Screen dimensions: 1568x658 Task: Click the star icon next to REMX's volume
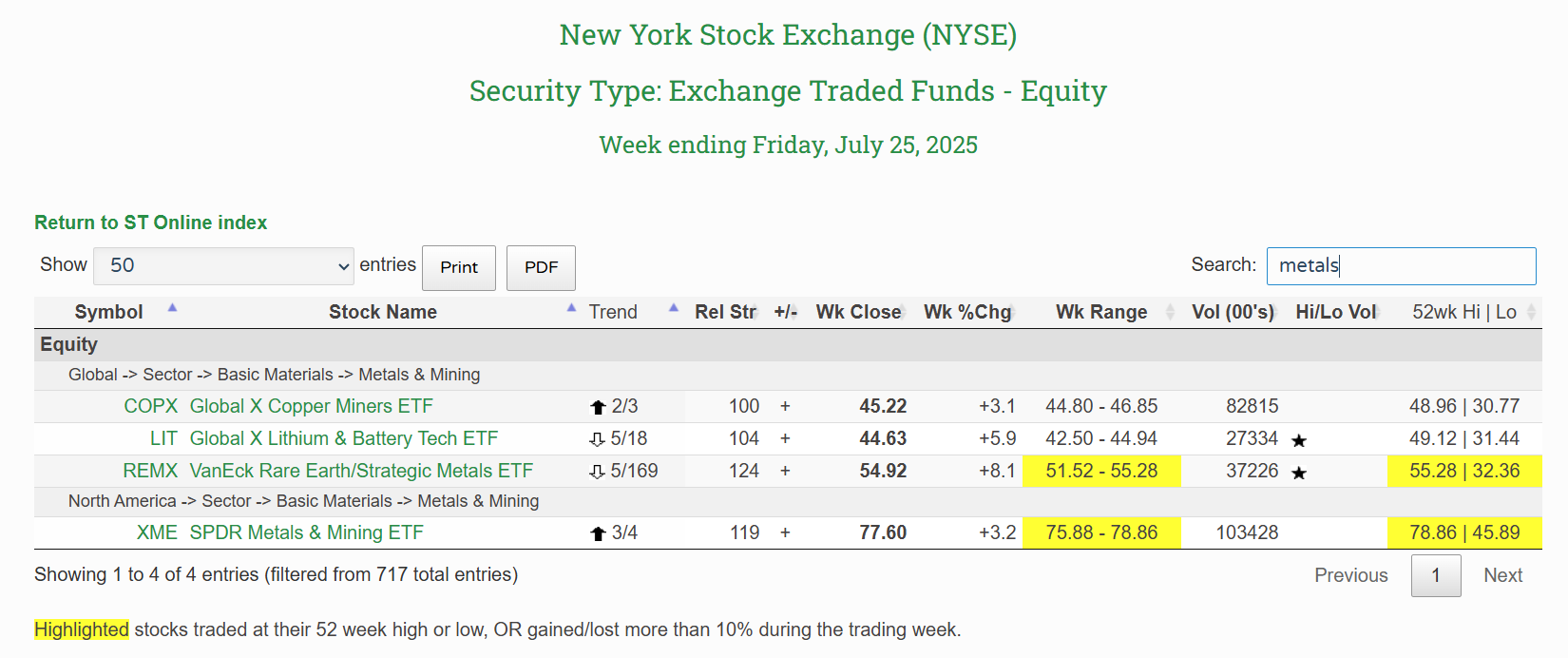coord(1300,472)
